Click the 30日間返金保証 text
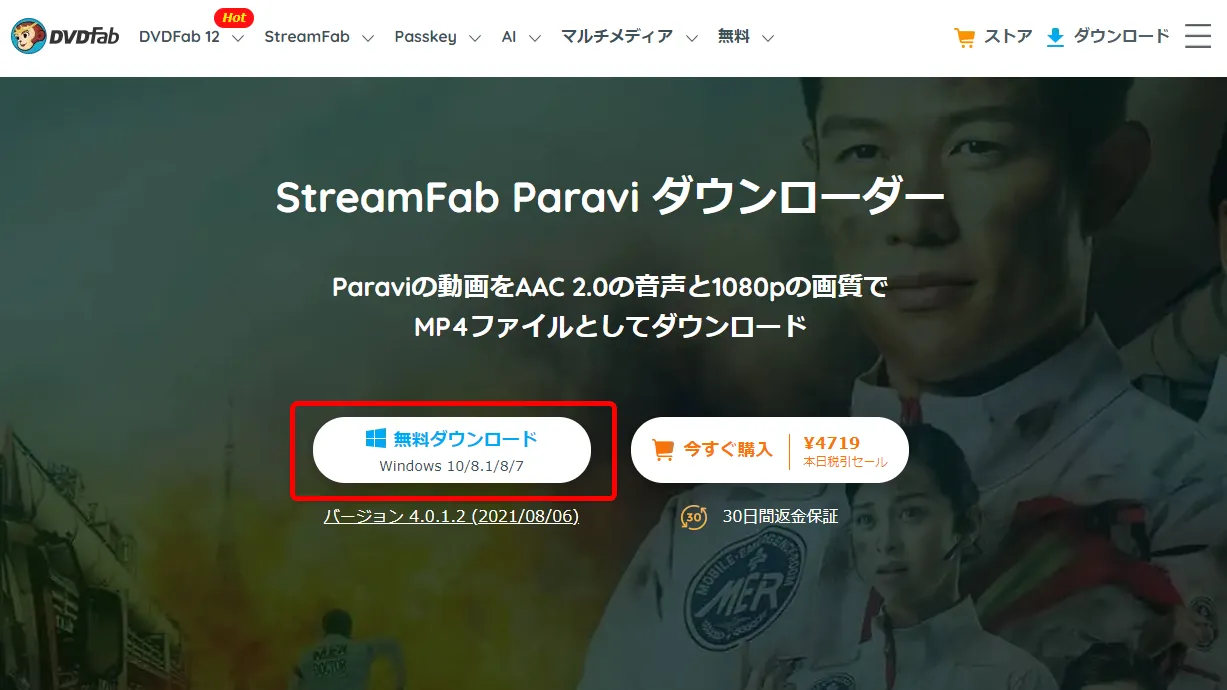Screen dimensions: 1227x690 coord(780,517)
